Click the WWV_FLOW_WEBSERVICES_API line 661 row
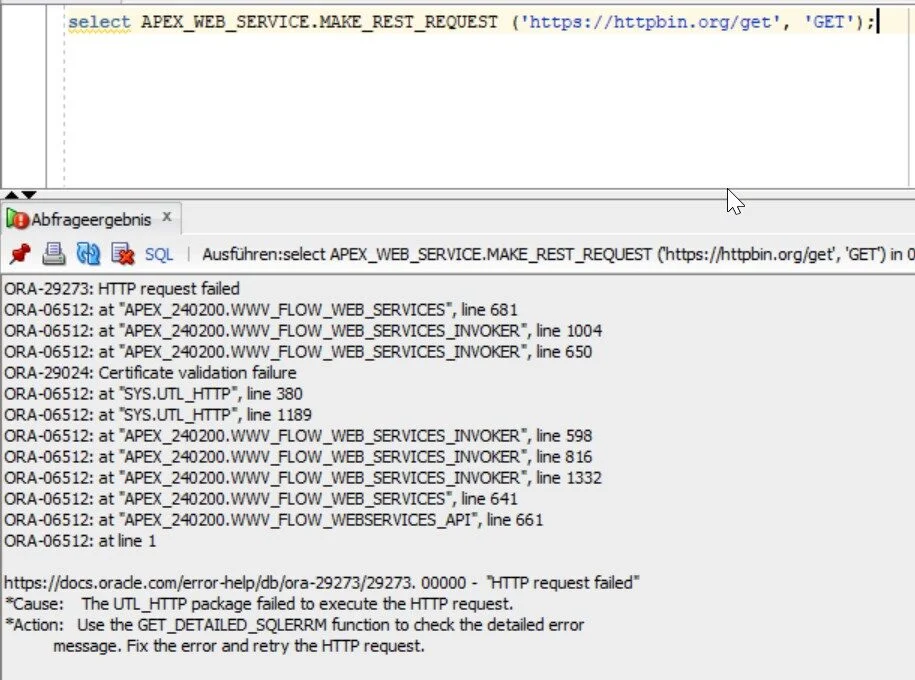Screen dimensions: 915x680 pyautogui.click(x=274, y=519)
